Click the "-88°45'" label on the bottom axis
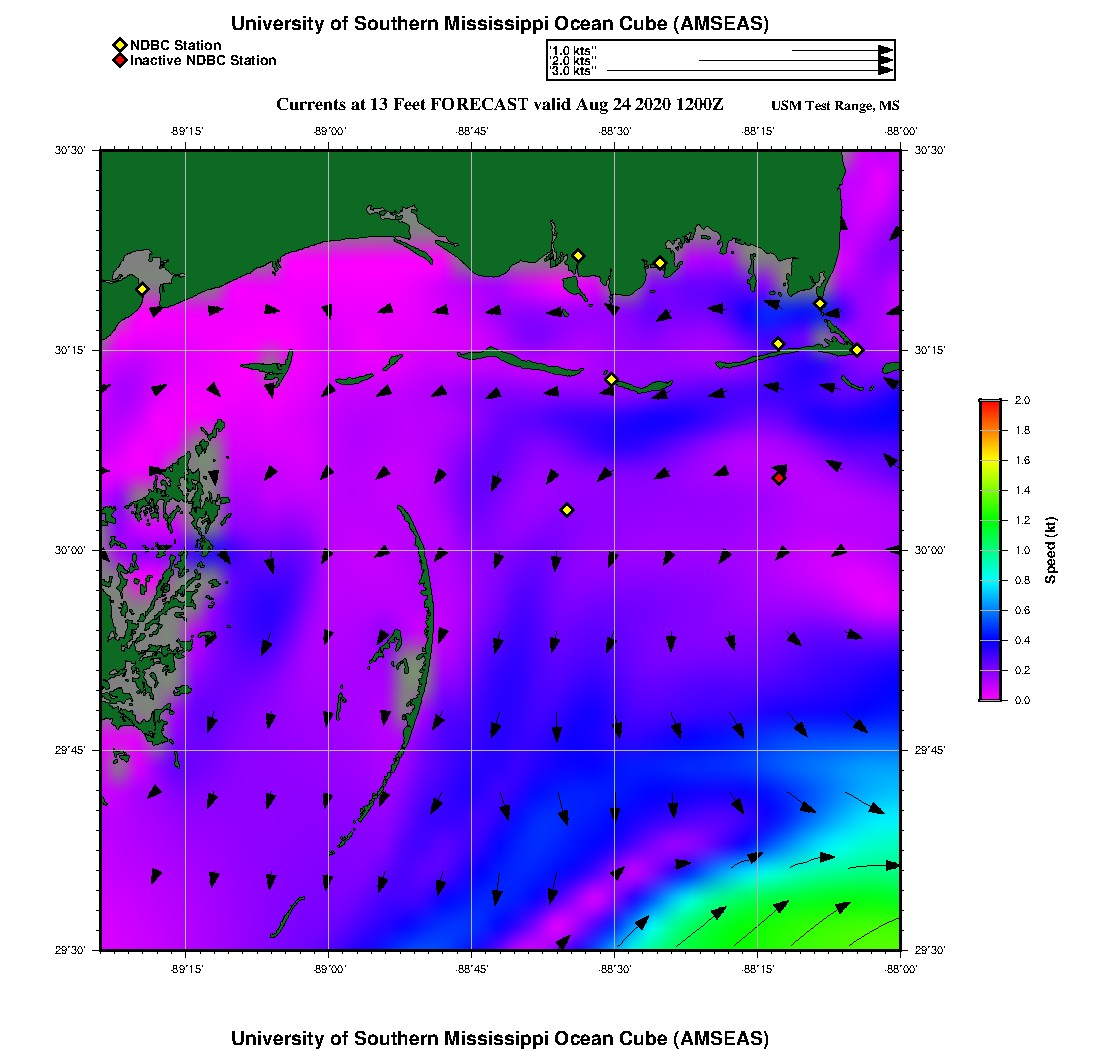 (x=471, y=969)
